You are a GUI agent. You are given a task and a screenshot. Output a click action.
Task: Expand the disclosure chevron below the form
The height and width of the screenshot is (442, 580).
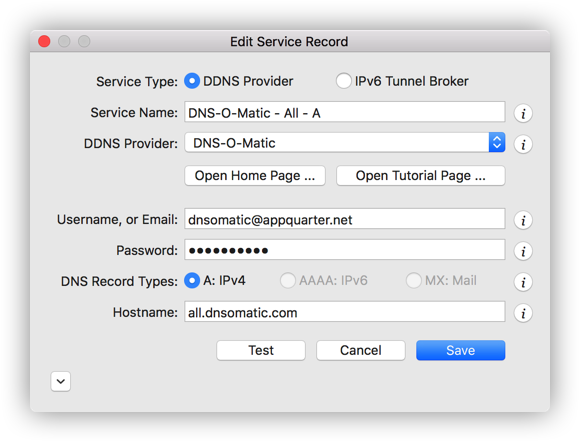(61, 381)
